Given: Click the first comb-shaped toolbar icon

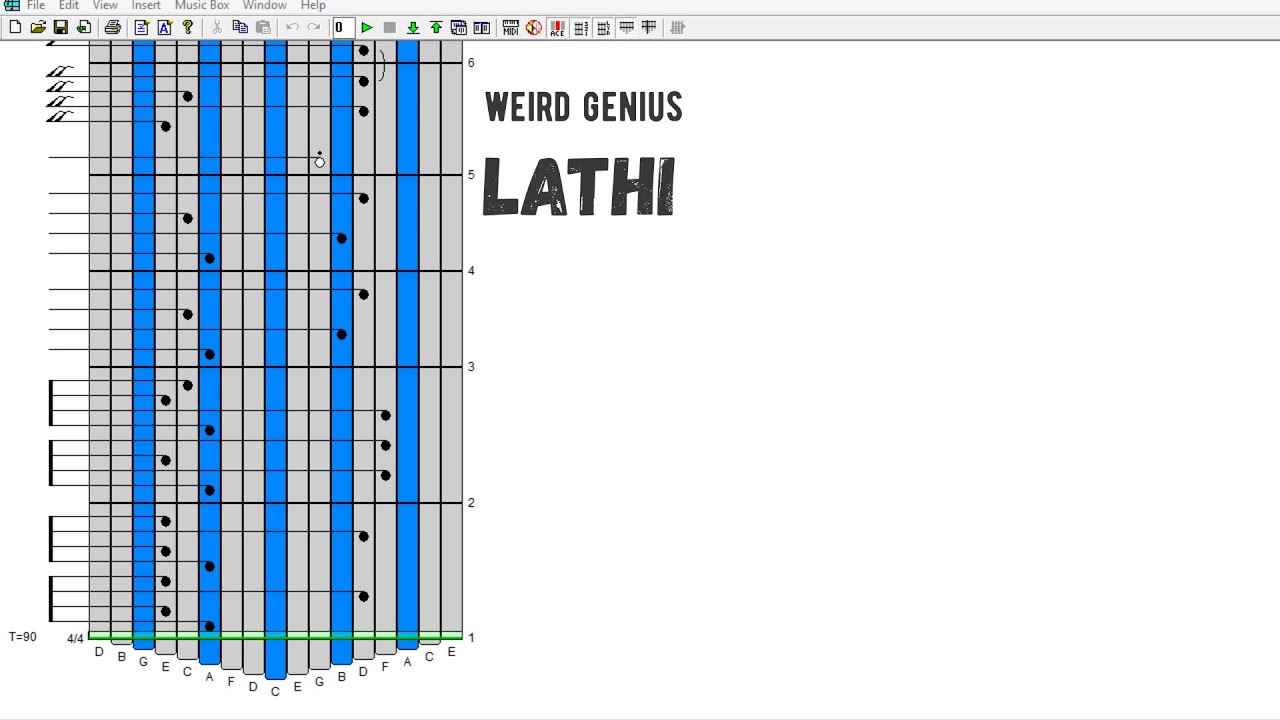Looking at the screenshot, I should pyautogui.click(x=627, y=28).
